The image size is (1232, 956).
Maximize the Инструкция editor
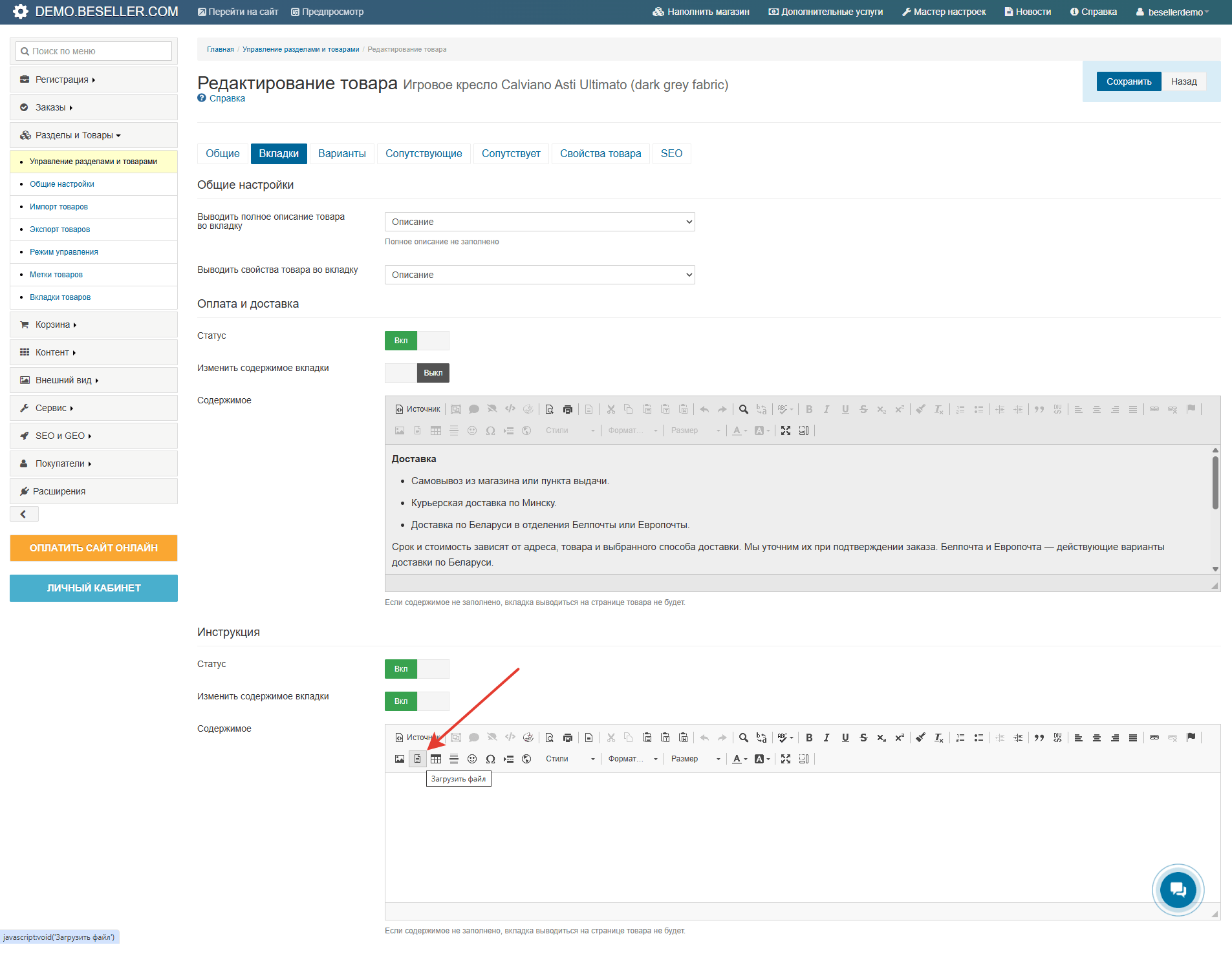point(786,759)
